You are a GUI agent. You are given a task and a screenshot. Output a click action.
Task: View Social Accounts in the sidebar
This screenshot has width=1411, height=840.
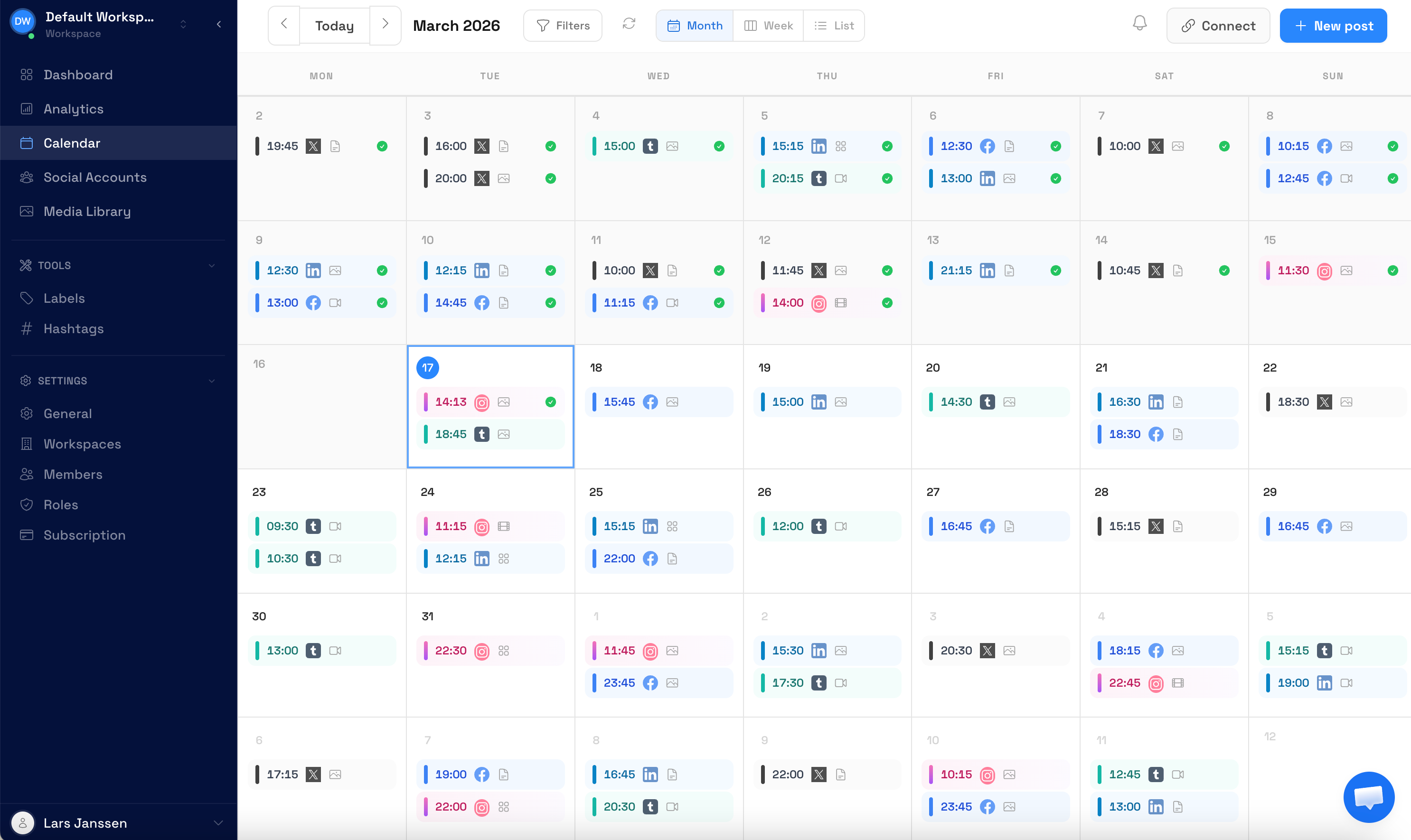[x=94, y=177]
